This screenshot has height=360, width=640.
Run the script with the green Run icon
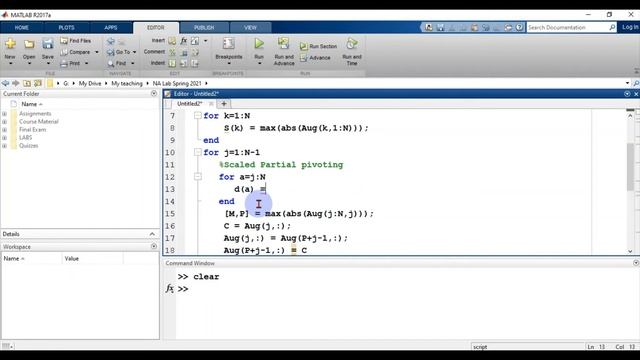click(x=259, y=43)
